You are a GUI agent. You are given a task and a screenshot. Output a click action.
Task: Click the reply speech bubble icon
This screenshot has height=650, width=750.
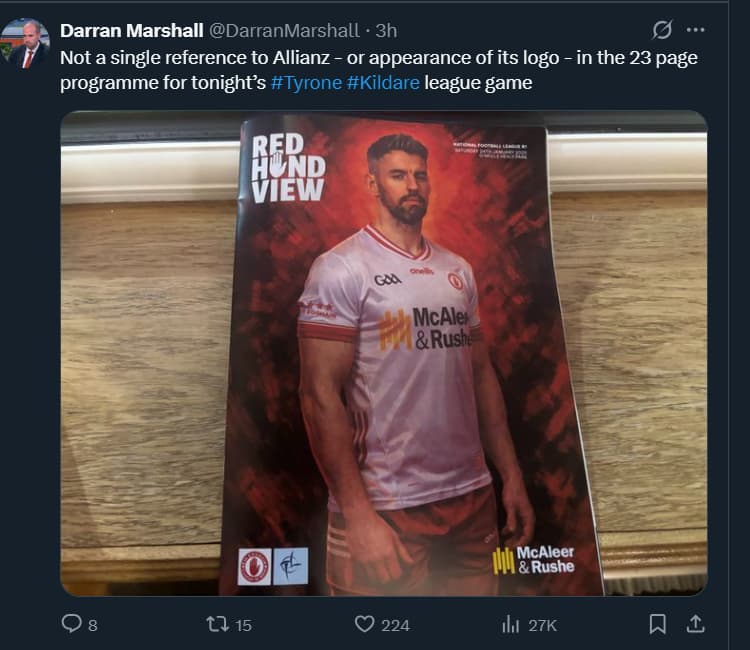[72, 624]
